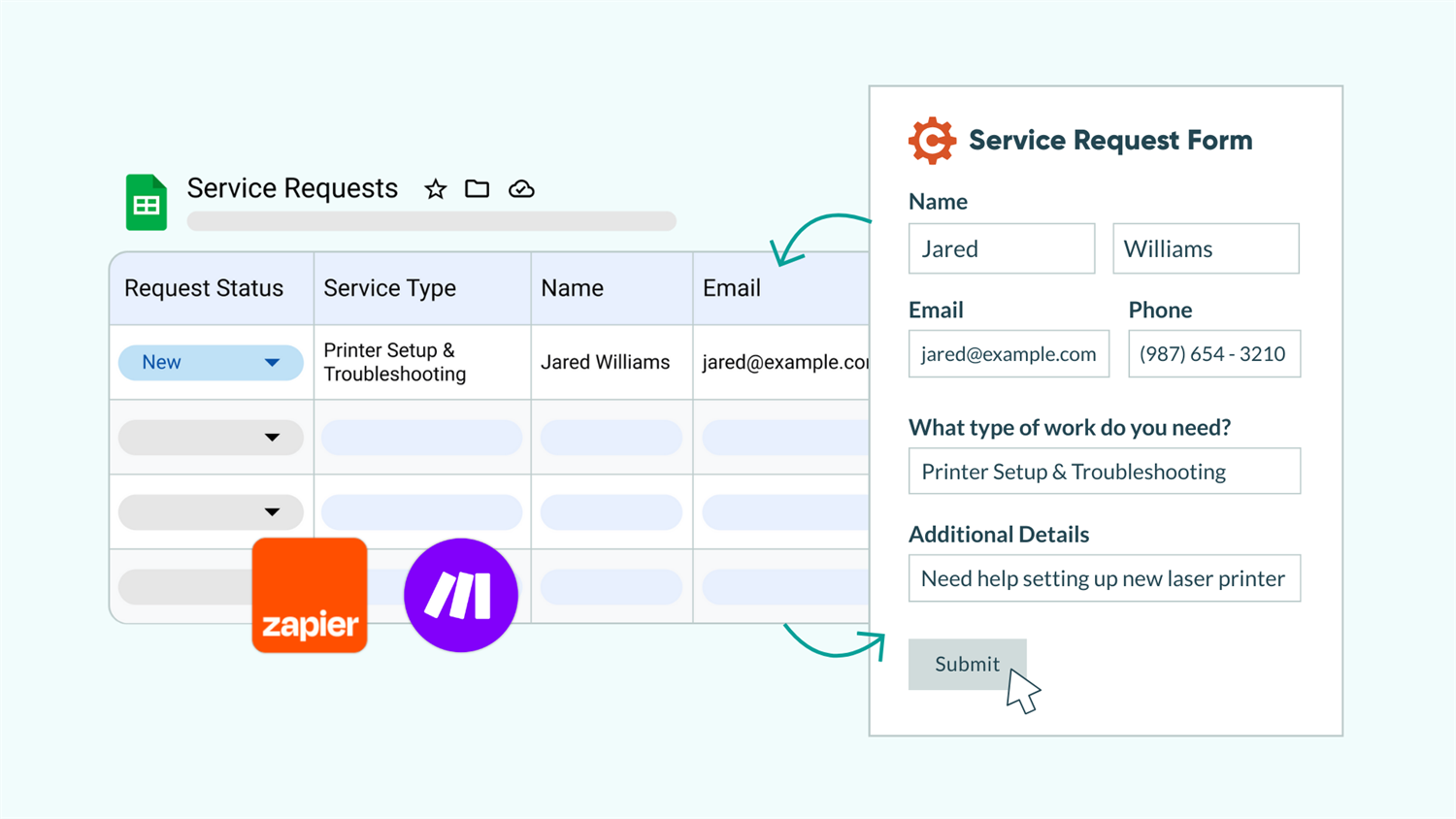Click the cloud save status icon
This screenshot has width=1456, height=819.
coord(521,189)
